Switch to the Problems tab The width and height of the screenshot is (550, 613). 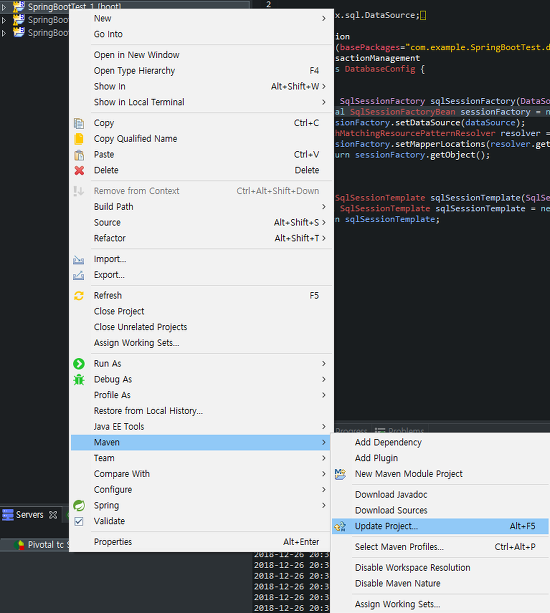[x=399, y=431]
